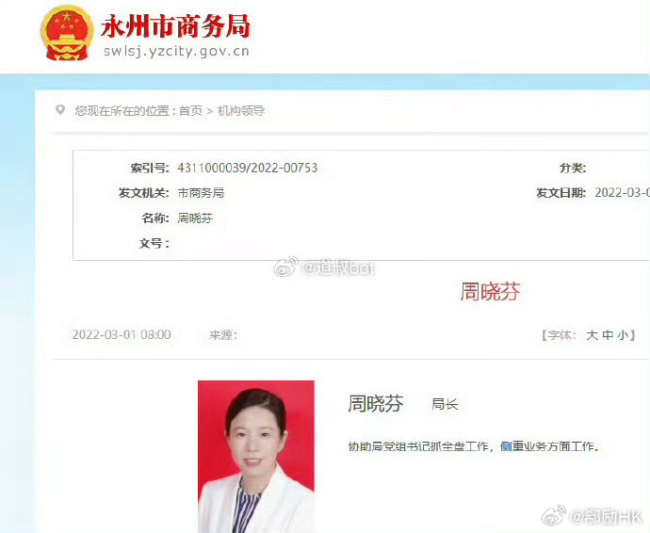This screenshot has height=533, width=650.
Task: Click the location pin icon in breadcrumb
Action: point(60,110)
